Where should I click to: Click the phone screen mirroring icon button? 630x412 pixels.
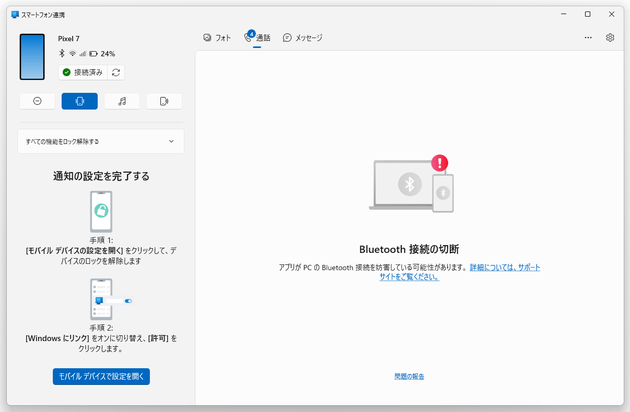coord(164,101)
